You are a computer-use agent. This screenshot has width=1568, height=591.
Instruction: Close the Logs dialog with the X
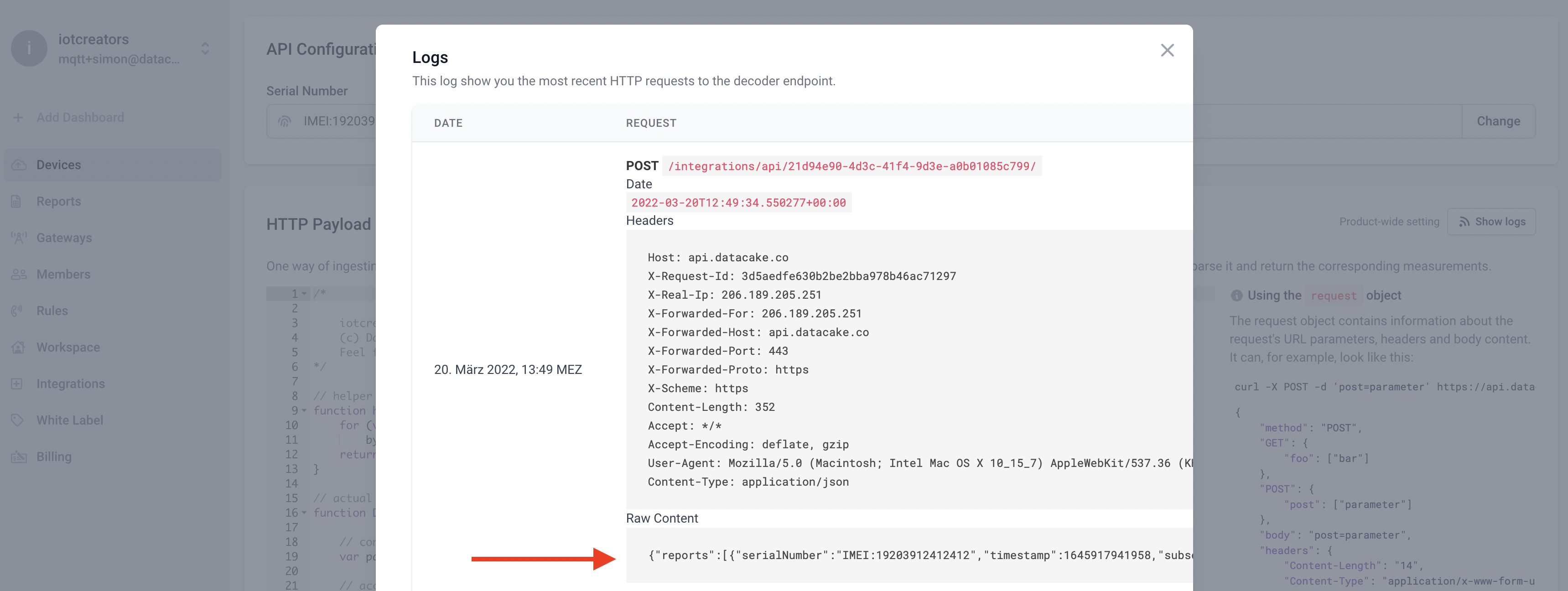(1167, 50)
